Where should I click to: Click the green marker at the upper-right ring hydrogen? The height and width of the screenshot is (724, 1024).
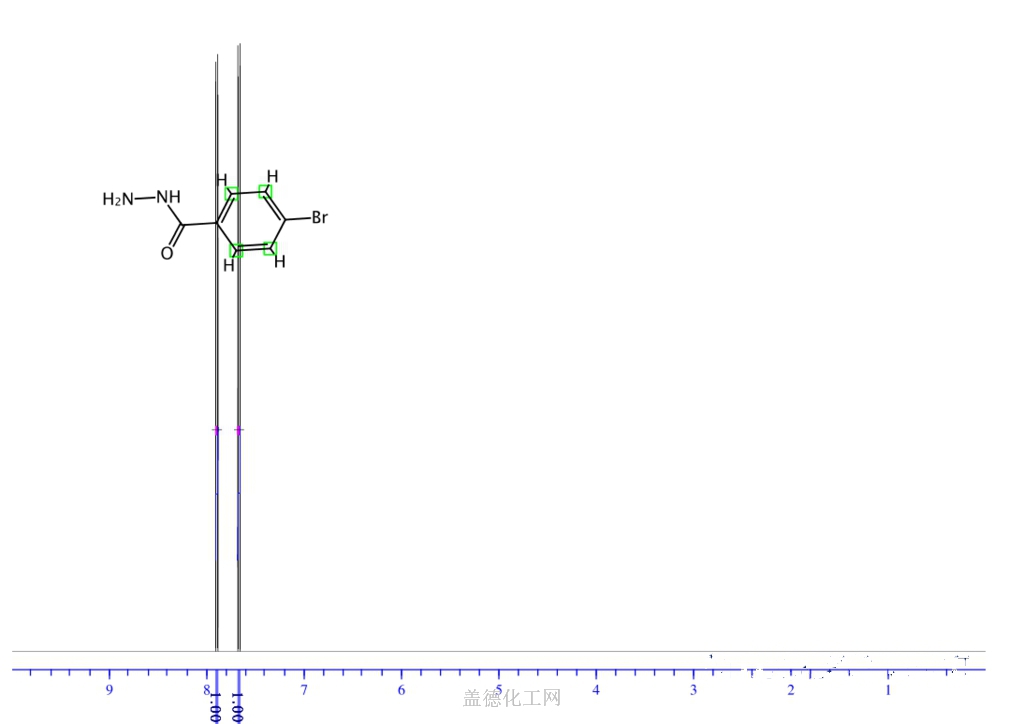[265, 191]
